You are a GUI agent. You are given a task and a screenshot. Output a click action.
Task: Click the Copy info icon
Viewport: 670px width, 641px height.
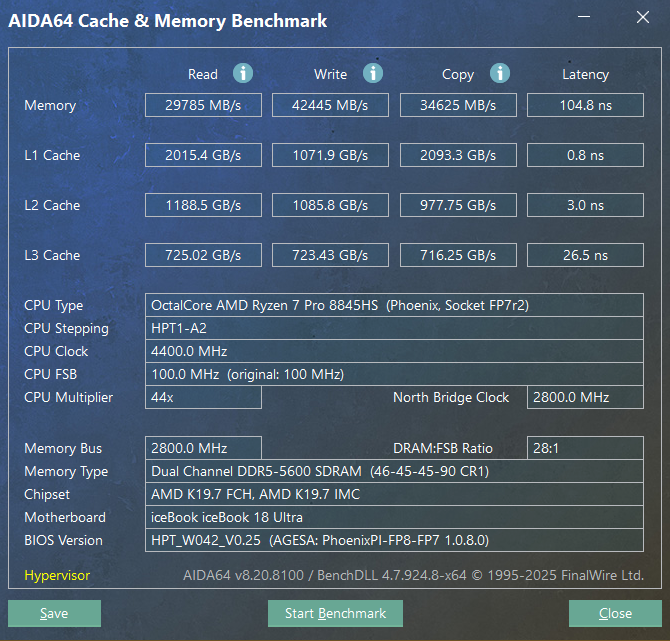pyautogui.click(x=500, y=73)
